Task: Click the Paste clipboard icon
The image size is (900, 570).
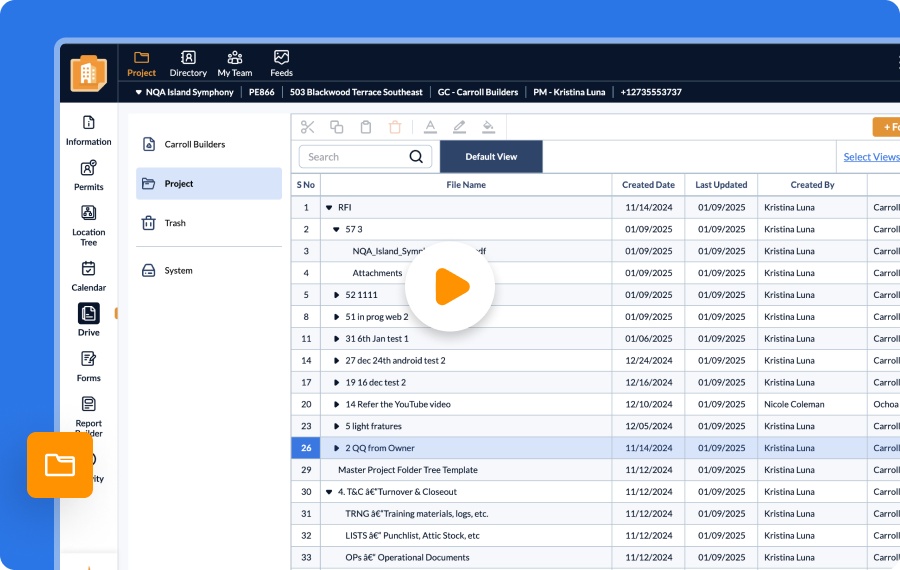Action: point(366,127)
